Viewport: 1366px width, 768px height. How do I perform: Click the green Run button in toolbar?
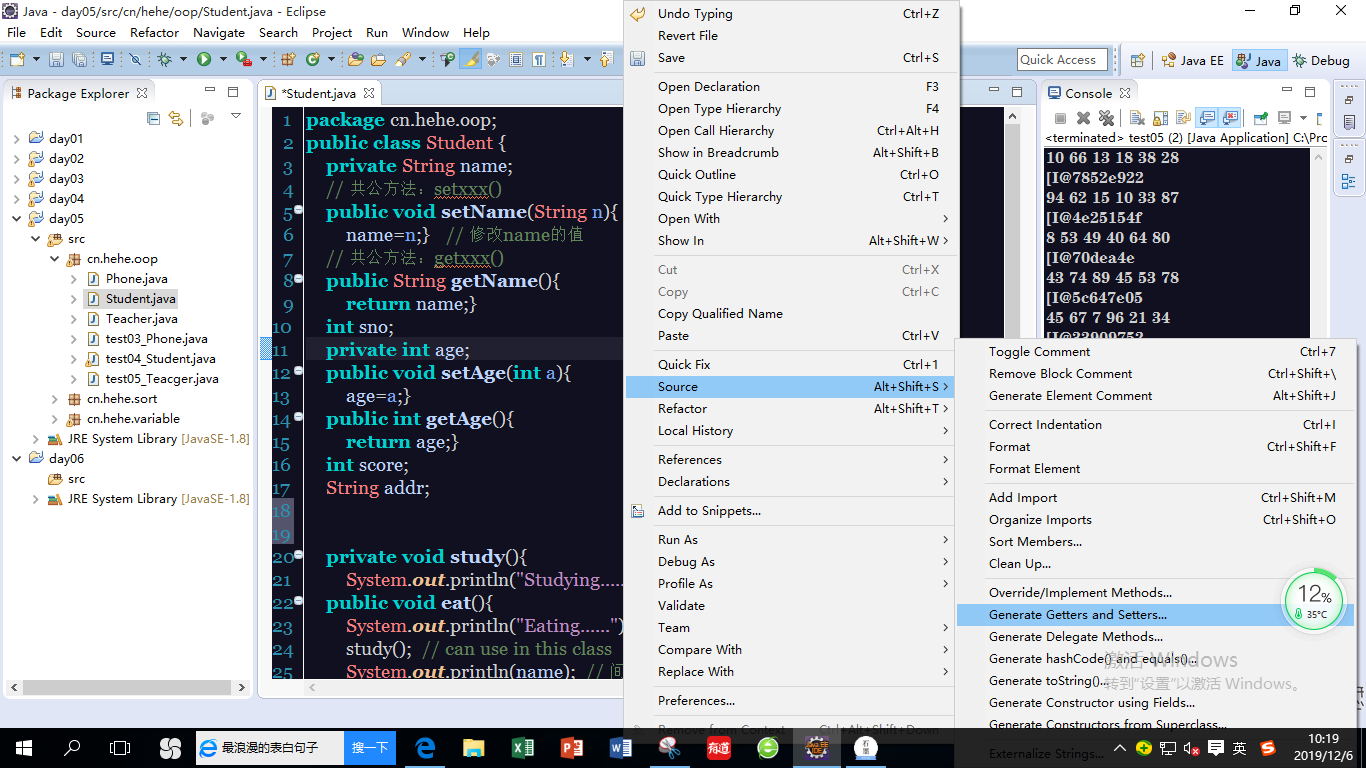click(204, 60)
